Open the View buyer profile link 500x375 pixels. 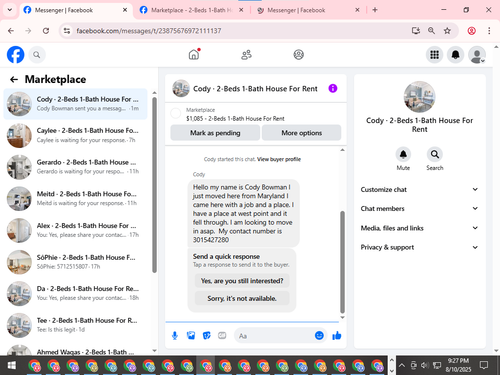click(279, 159)
